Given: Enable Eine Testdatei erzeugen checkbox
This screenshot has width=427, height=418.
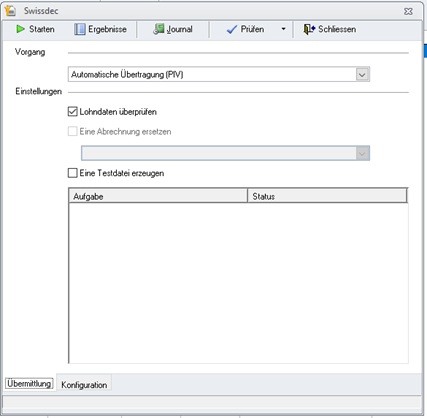Looking at the screenshot, I should point(72,173).
